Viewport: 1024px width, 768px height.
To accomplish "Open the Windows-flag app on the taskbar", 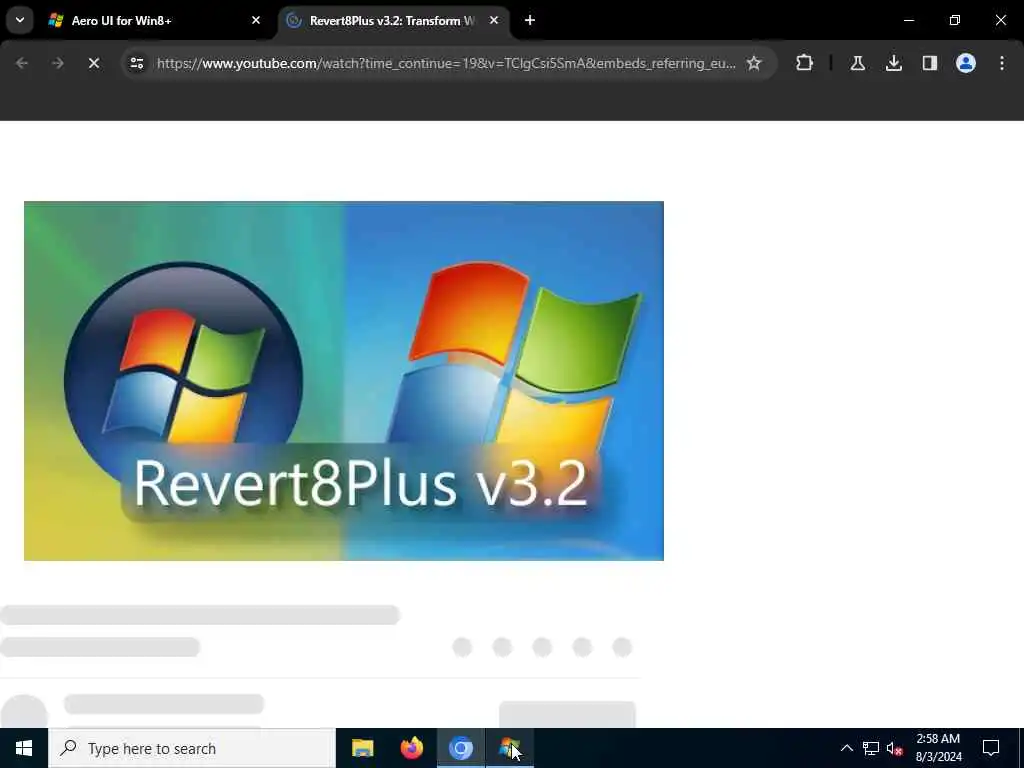I will [x=509, y=748].
